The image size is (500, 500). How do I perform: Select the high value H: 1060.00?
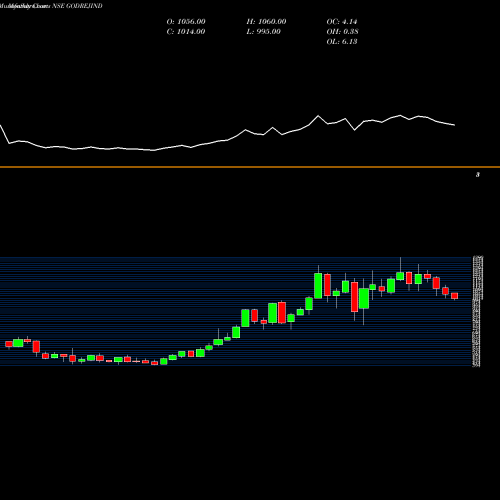266,22
